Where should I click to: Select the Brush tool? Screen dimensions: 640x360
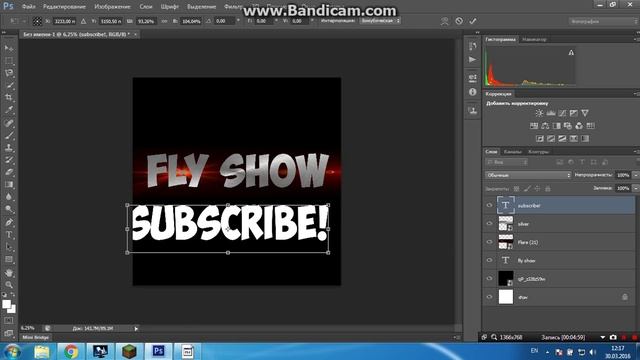coord(9,135)
